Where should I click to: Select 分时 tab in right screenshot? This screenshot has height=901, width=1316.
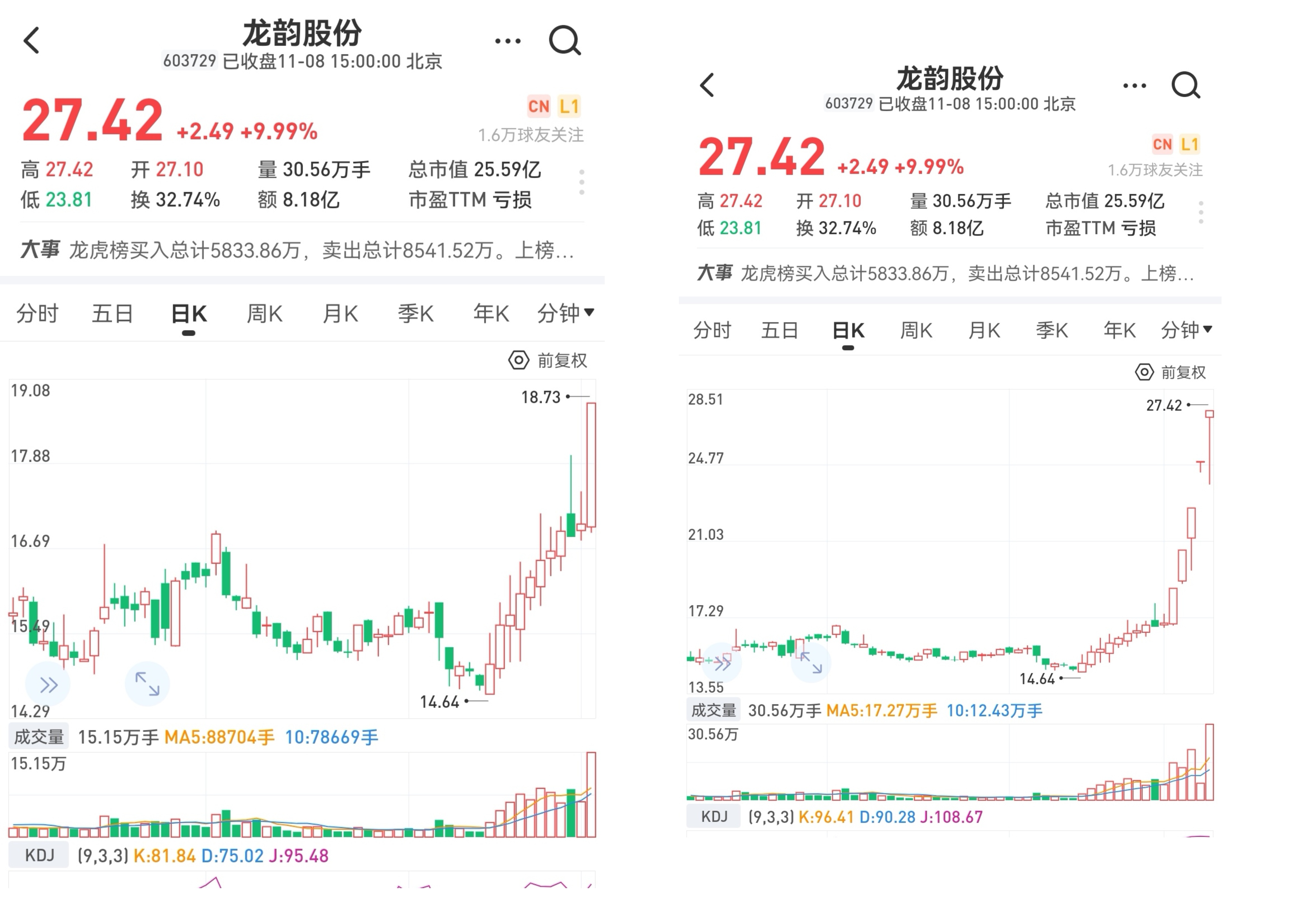tap(712, 330)
